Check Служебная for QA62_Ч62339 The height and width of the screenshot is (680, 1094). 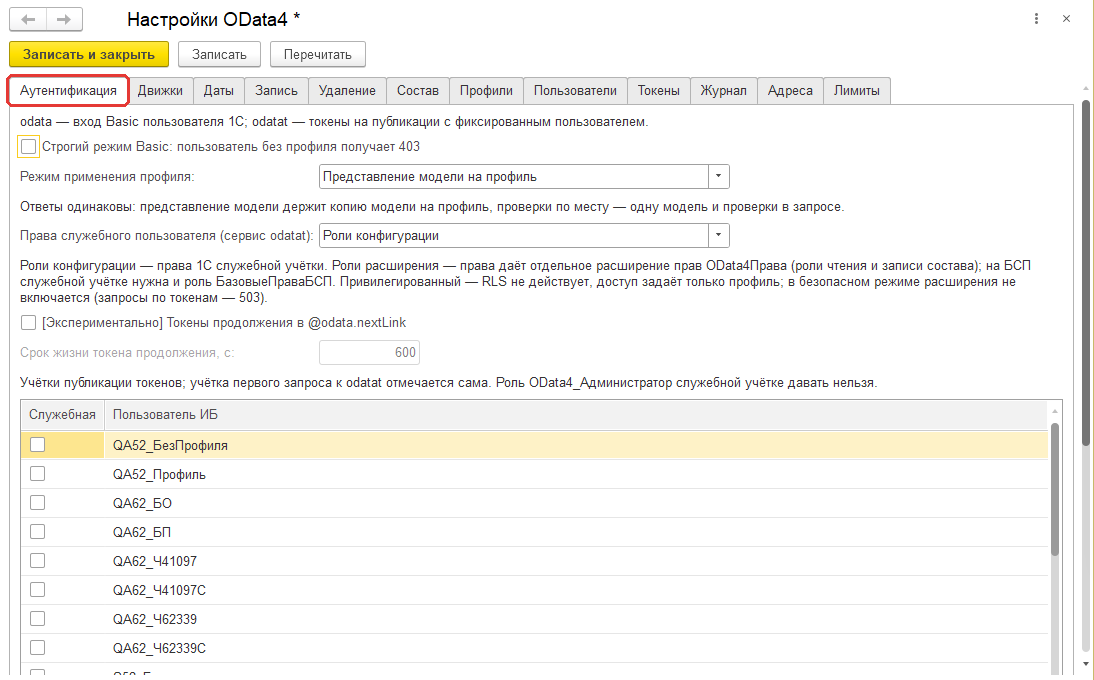coord(38,619)
